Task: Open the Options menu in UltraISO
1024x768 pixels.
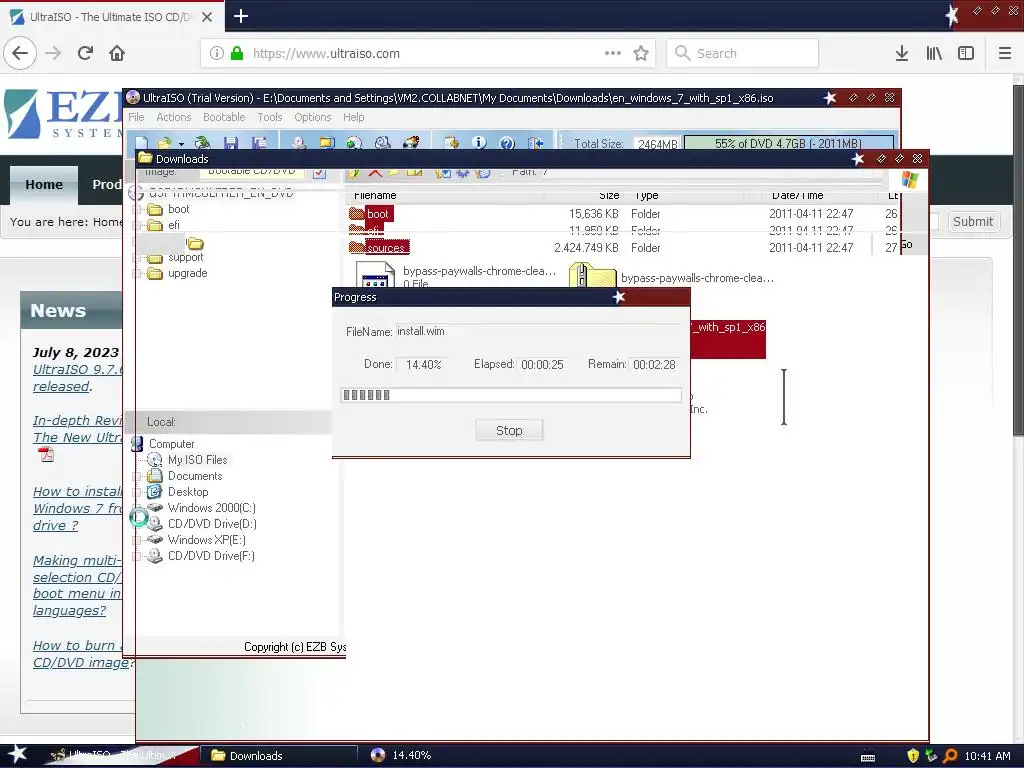Action: coord(313,117)
